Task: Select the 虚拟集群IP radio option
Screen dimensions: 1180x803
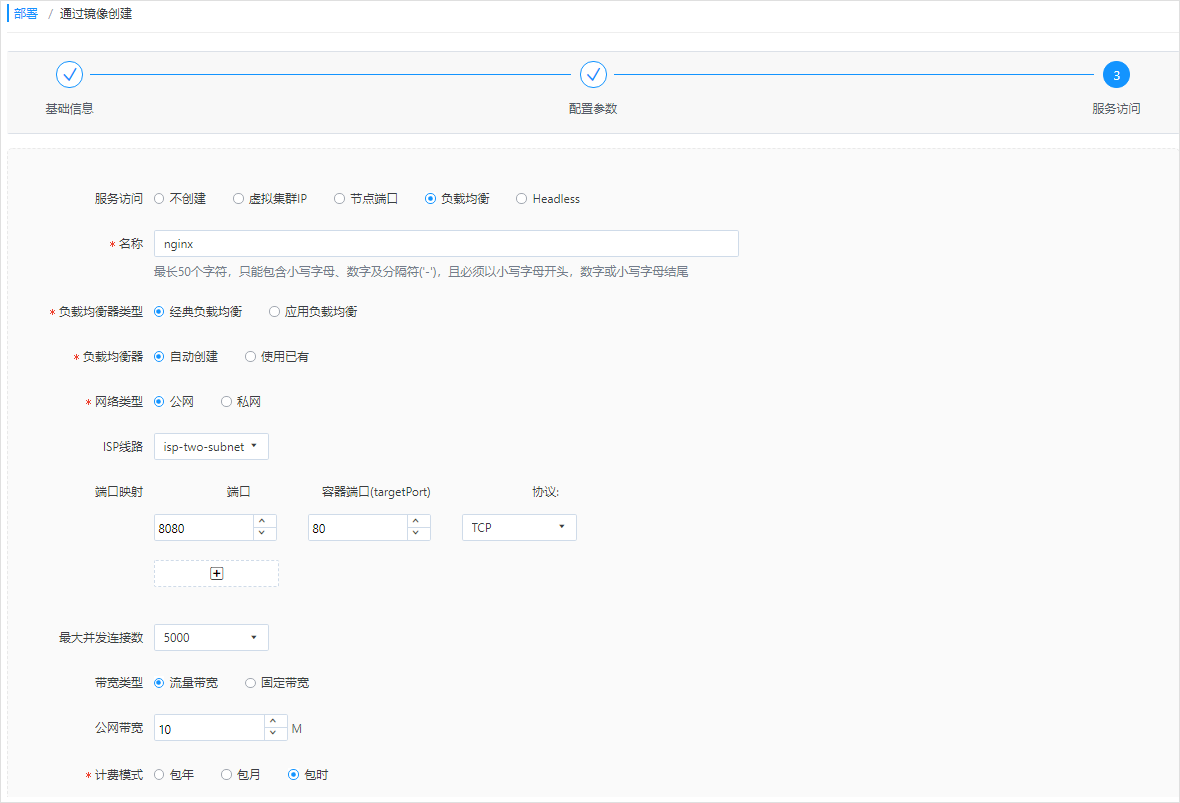Action: (x=238, y=199)
